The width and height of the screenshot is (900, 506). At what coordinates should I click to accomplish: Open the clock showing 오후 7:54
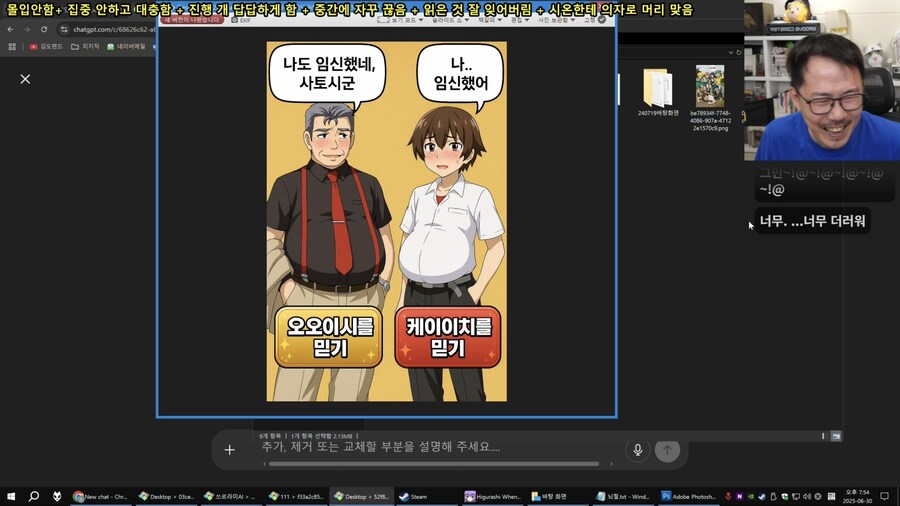[x=857, y=496]
